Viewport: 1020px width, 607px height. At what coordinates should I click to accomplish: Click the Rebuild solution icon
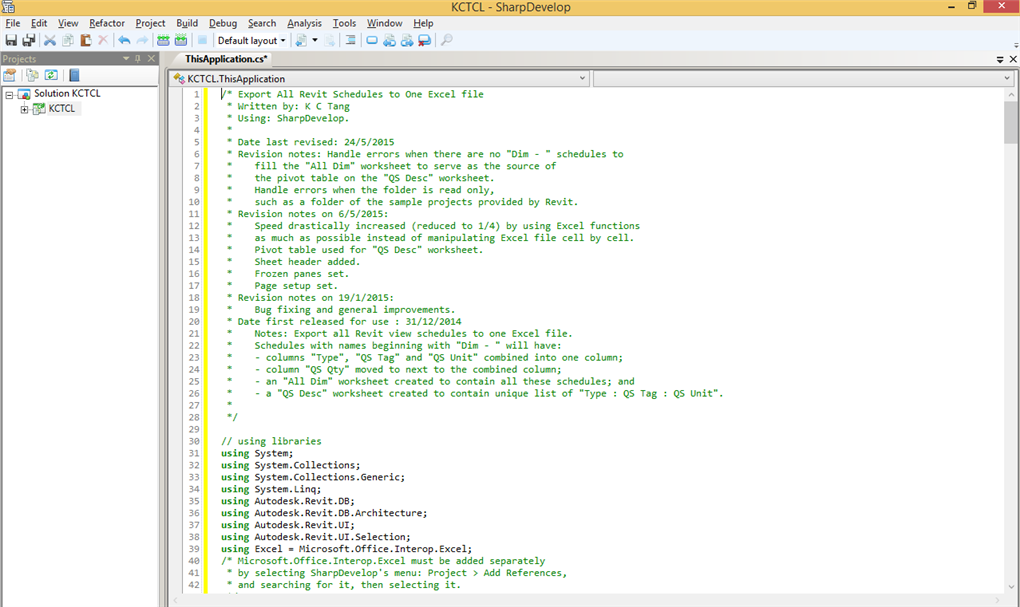pyautogui.click(x=181, y=40)
